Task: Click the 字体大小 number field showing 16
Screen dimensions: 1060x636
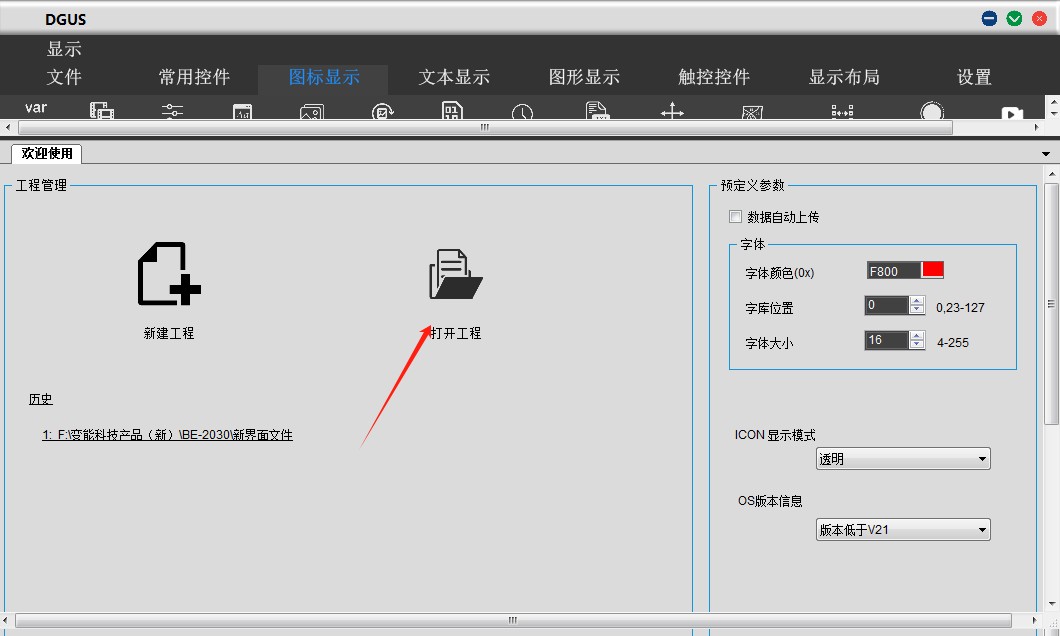Action: point(886,340)
